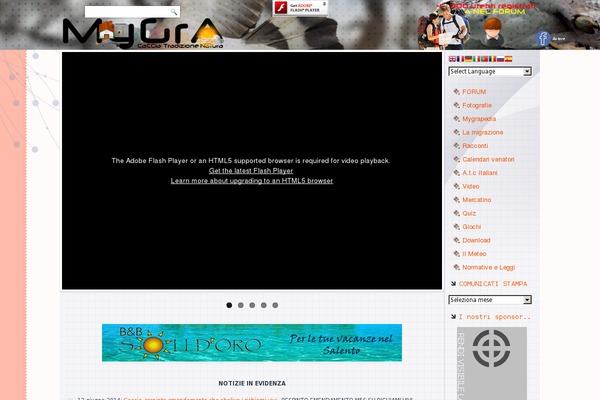
Task: Click the bullet icon beside Download
Action: click(x=457, y=240)
